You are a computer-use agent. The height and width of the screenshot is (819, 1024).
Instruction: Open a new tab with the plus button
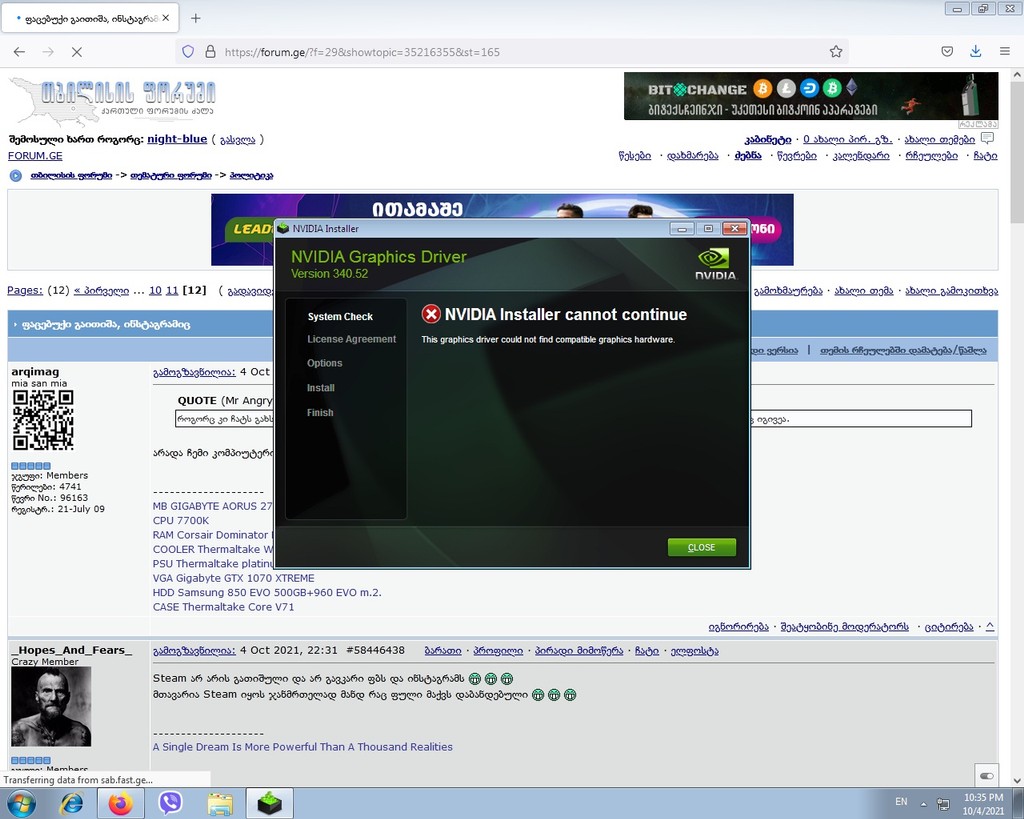195,18
